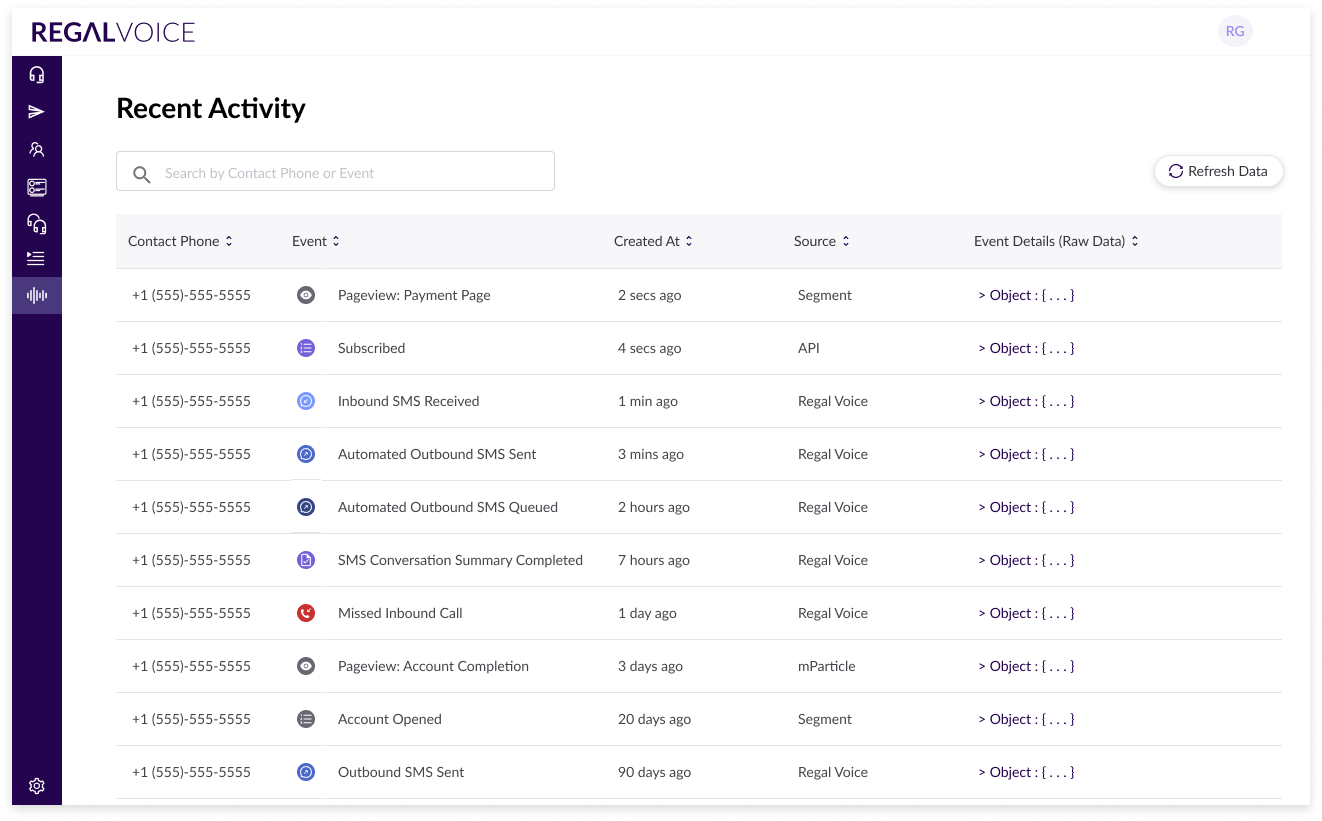Screen dimensions: 1322x821
Task: Click the task list card icon in sidebar
Action: tap(37, 187)
